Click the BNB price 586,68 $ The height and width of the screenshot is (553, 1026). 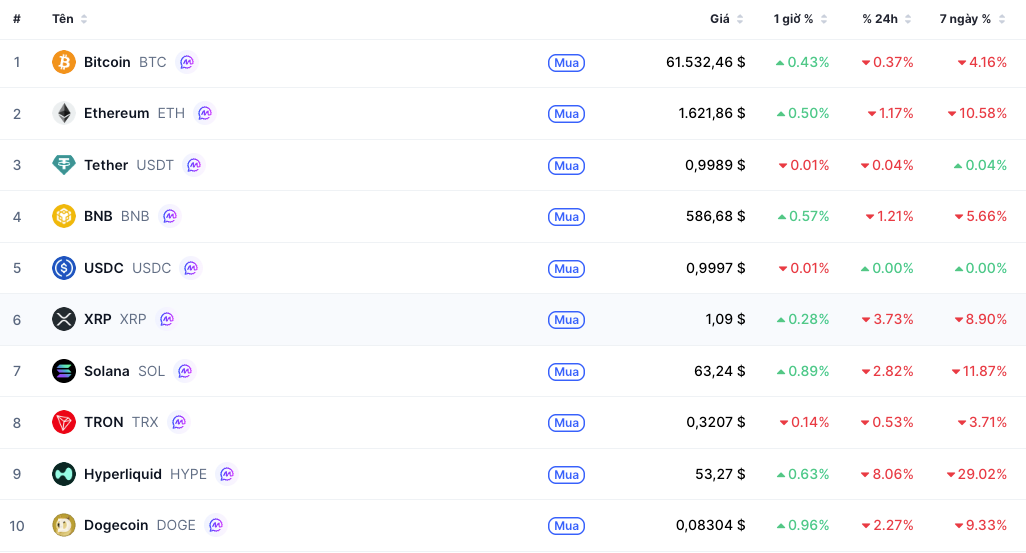(716, 216)
